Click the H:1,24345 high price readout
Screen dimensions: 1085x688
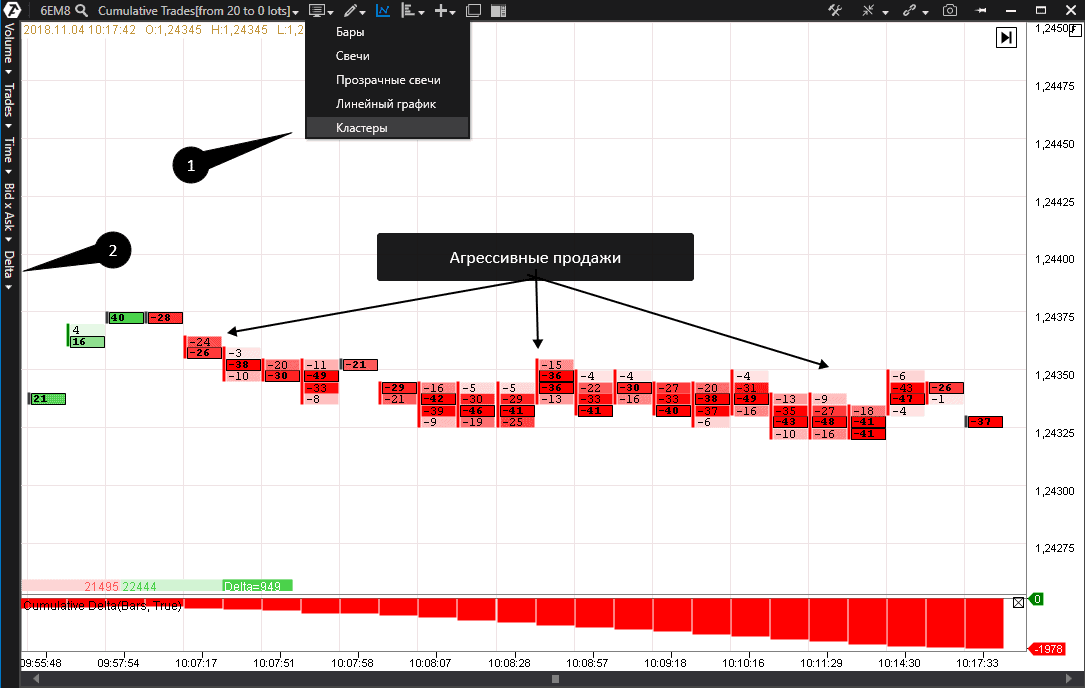click(239, 30)
